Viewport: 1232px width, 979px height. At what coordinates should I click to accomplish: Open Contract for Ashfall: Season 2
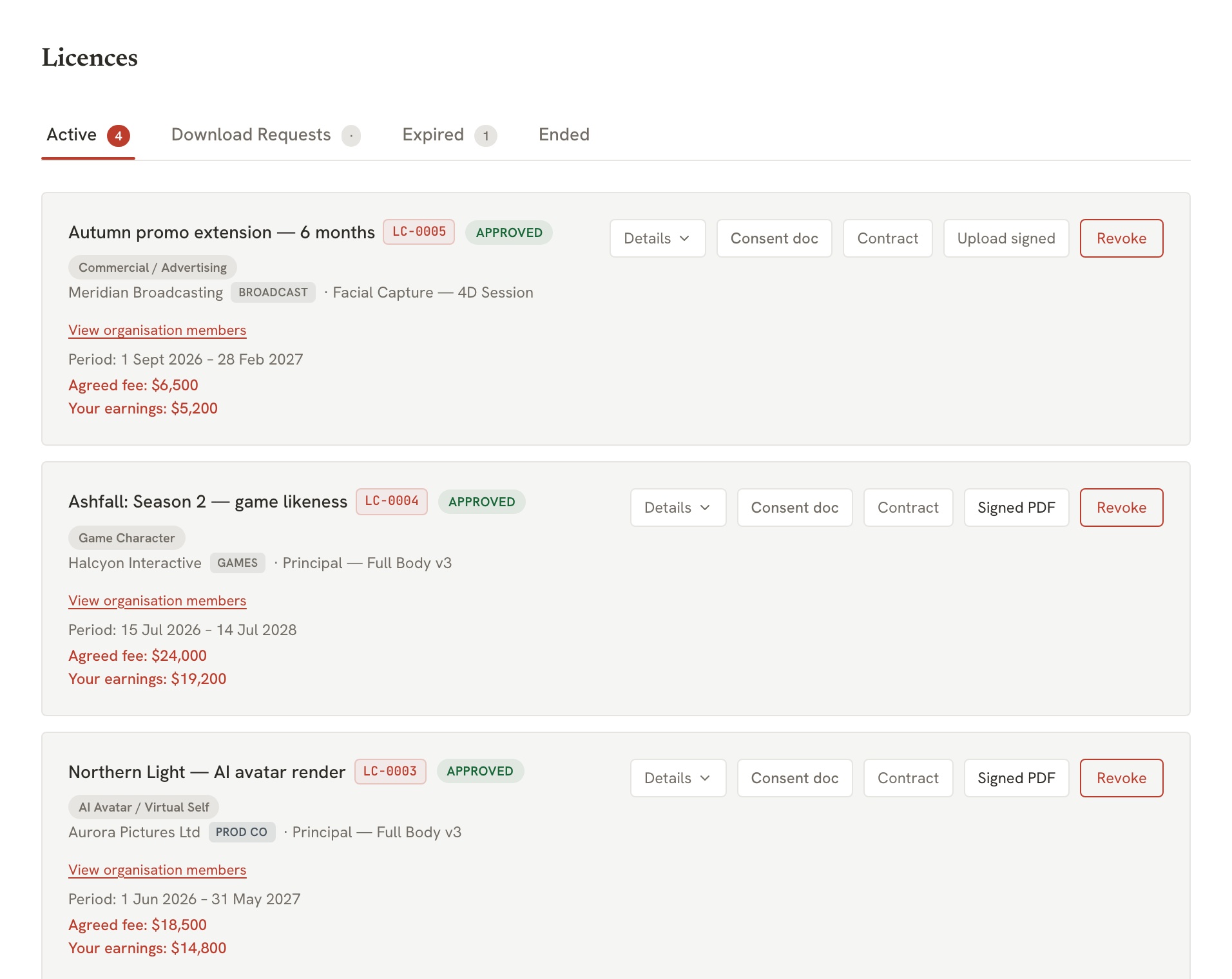(x=908, y=508)
